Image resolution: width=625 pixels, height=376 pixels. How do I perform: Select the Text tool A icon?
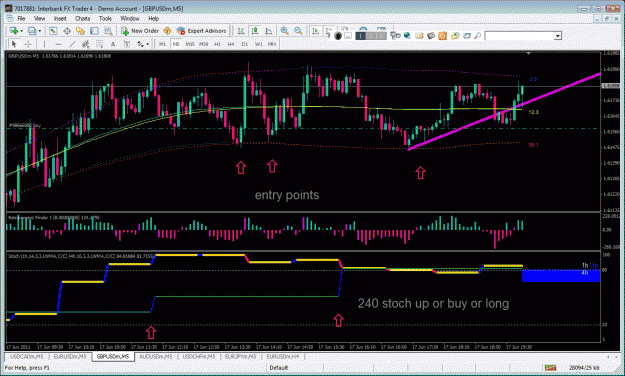coord(113,44)
